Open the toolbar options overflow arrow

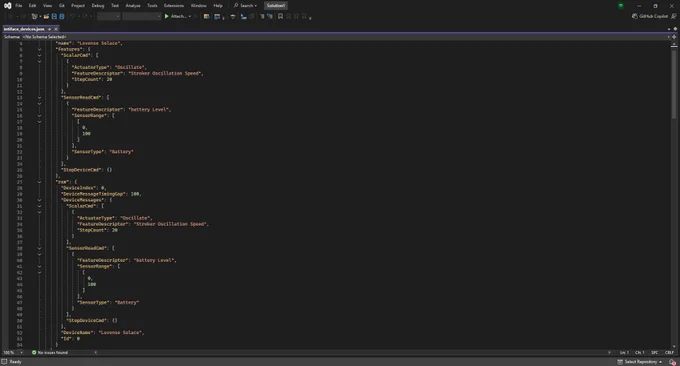(x=310, y=18)
